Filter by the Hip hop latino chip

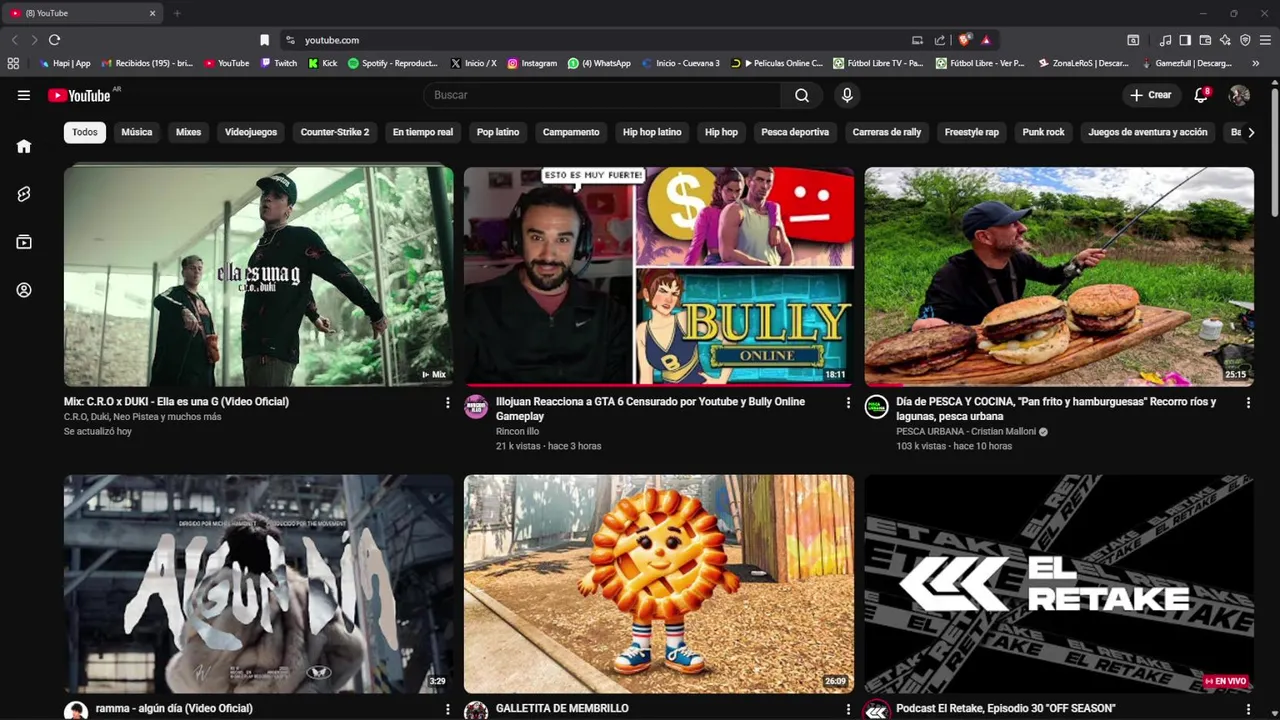pos(652,132)
